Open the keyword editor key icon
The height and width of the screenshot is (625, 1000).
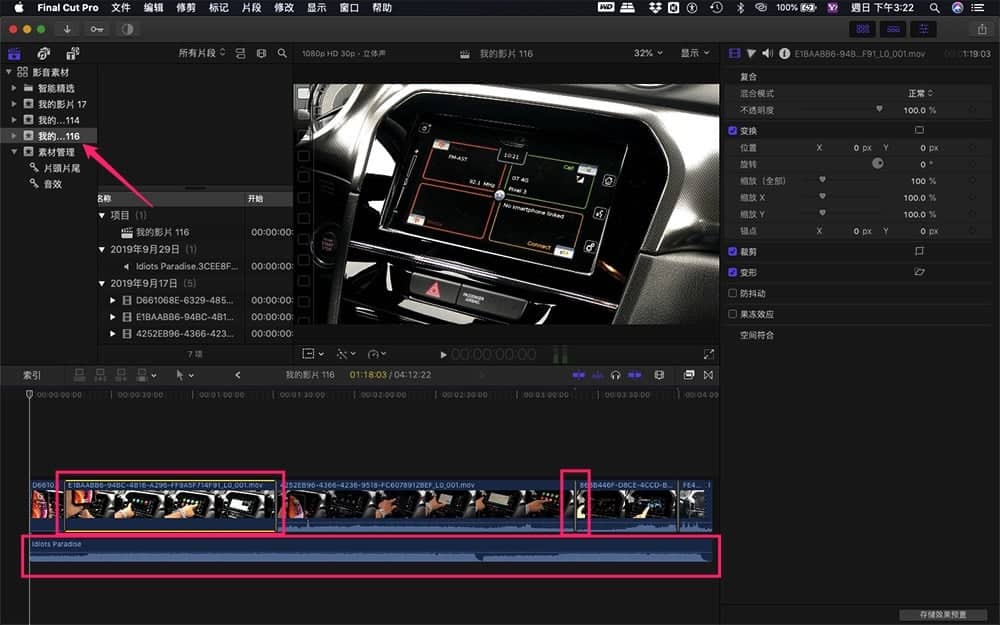(x=97, y=29)
